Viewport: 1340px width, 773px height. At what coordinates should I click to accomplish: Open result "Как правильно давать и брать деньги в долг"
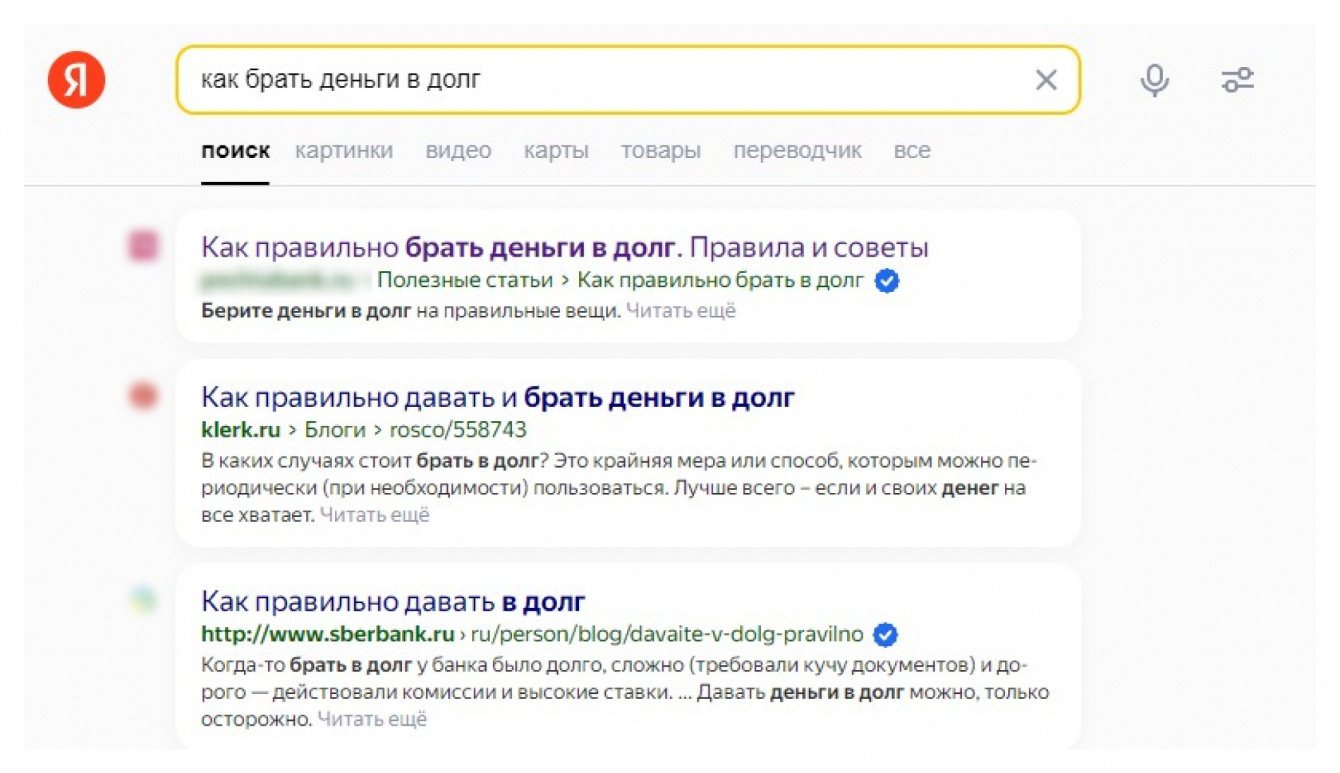tap(498, 397)
